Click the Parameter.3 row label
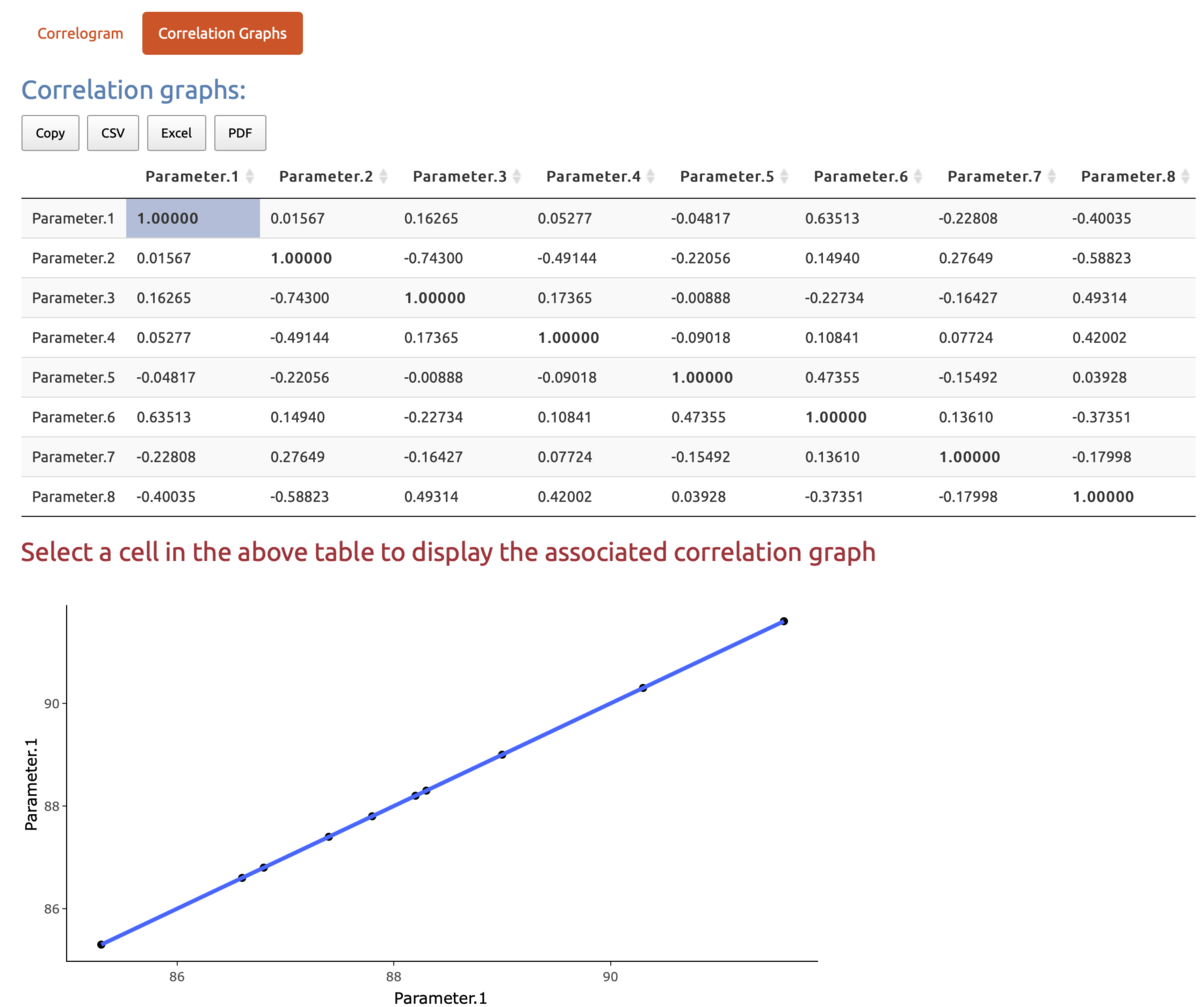Screen dimensions: 1200x1007 (x=74, y=298)
